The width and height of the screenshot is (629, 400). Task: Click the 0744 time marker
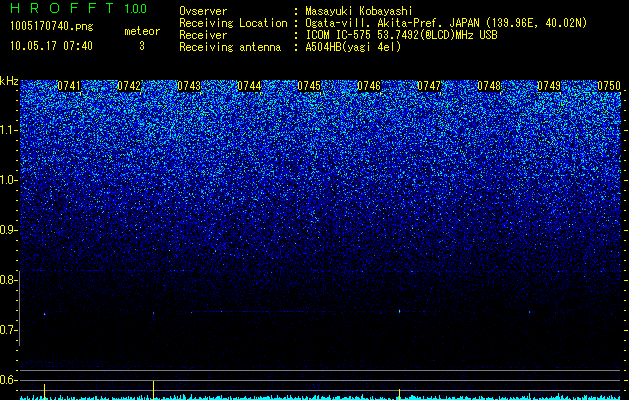[249, 86]
